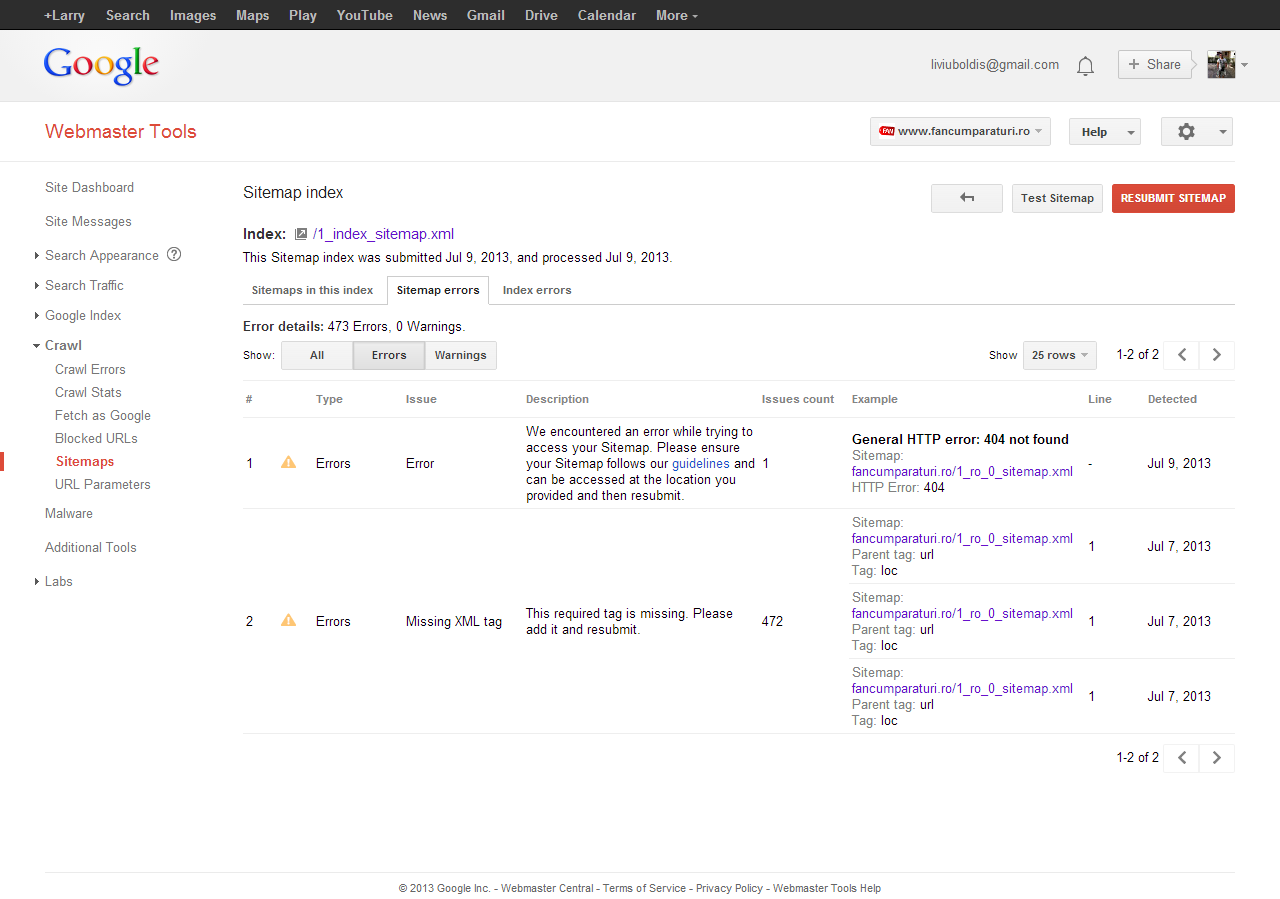The width and height of the screenshot is (1280, 899).
Task: Open the 25 rows dropdown
Action: (x=1060, y=355)
